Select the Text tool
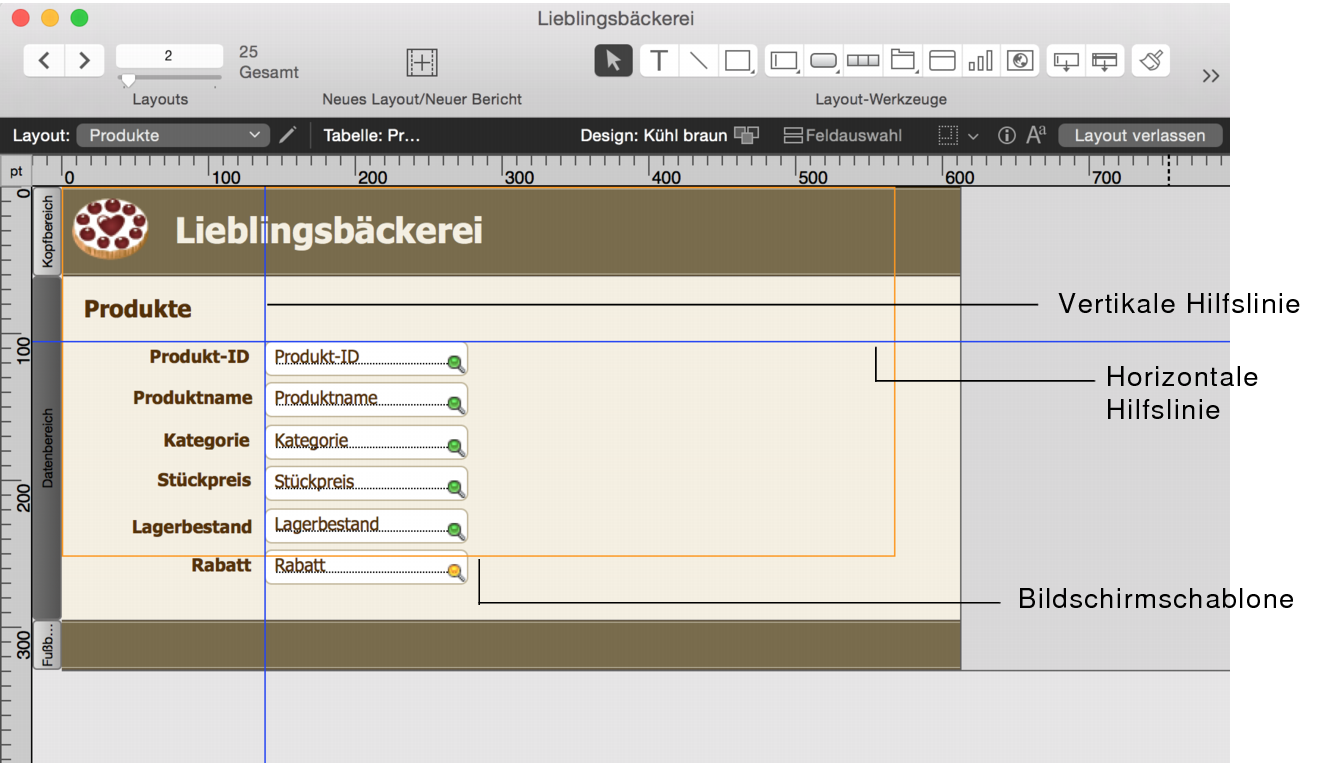This screenshot has height=763, width=1340. click(658, 60)
